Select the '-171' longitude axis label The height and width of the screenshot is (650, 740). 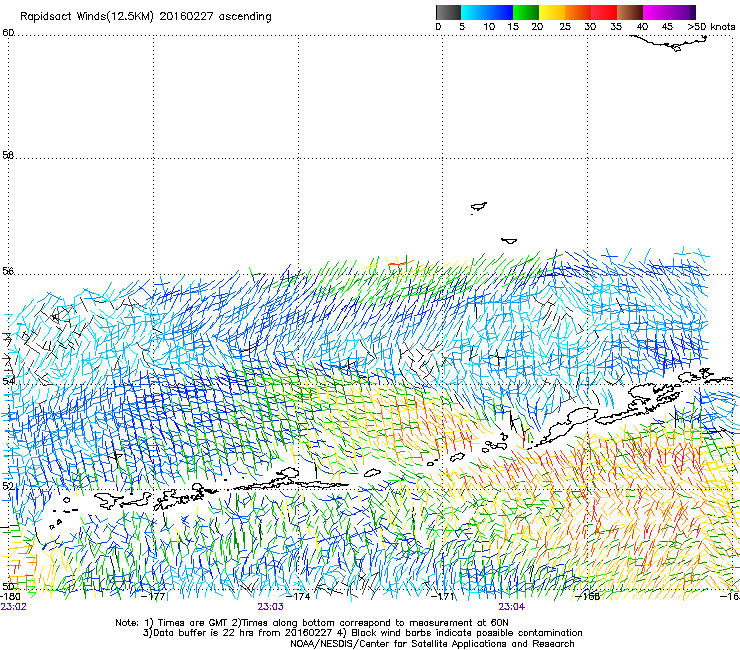(443, 596)
